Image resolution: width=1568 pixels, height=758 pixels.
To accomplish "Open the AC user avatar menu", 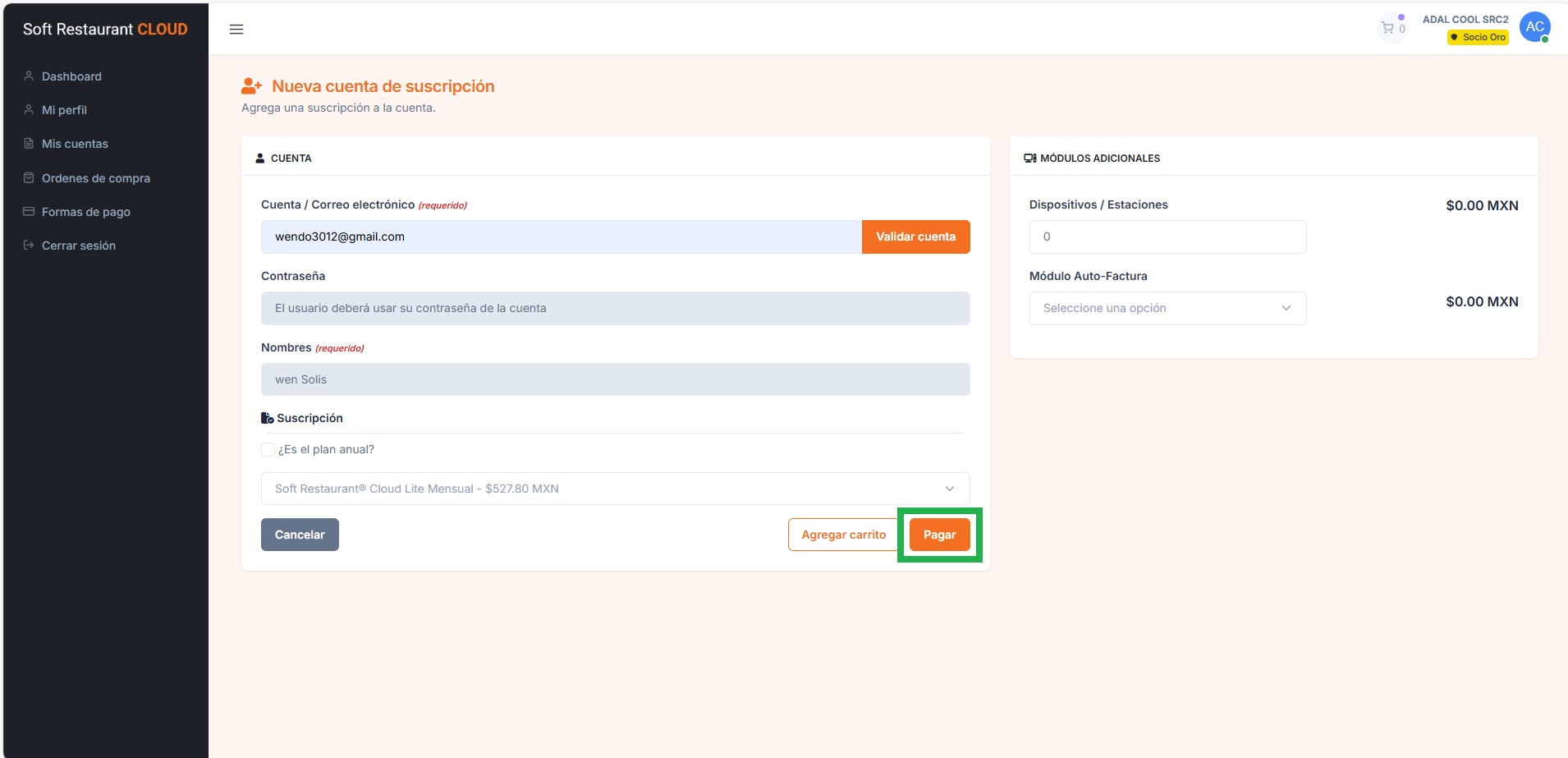I will (1534, 27).
